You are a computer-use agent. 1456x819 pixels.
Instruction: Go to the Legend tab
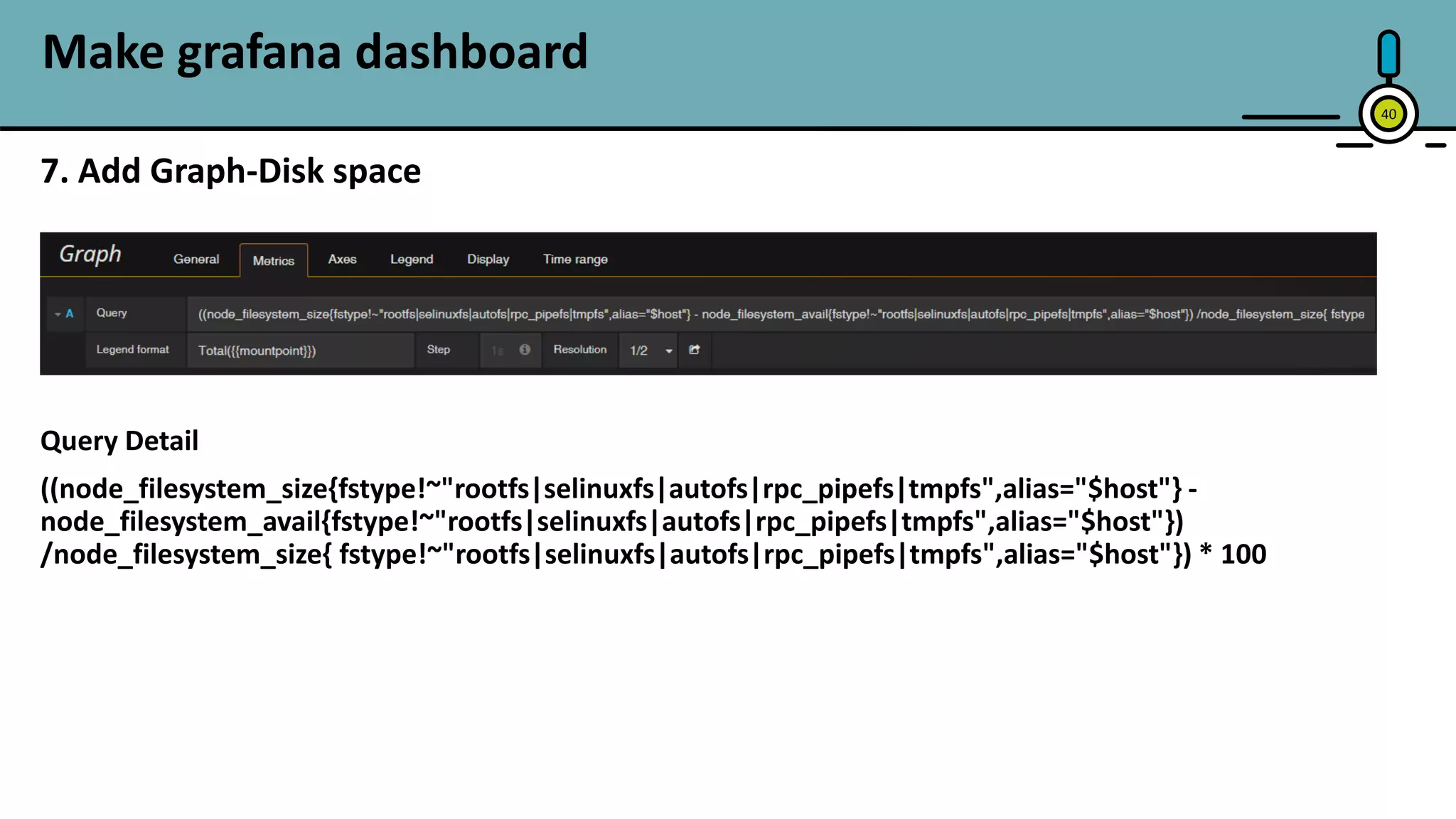coord(412,259)
